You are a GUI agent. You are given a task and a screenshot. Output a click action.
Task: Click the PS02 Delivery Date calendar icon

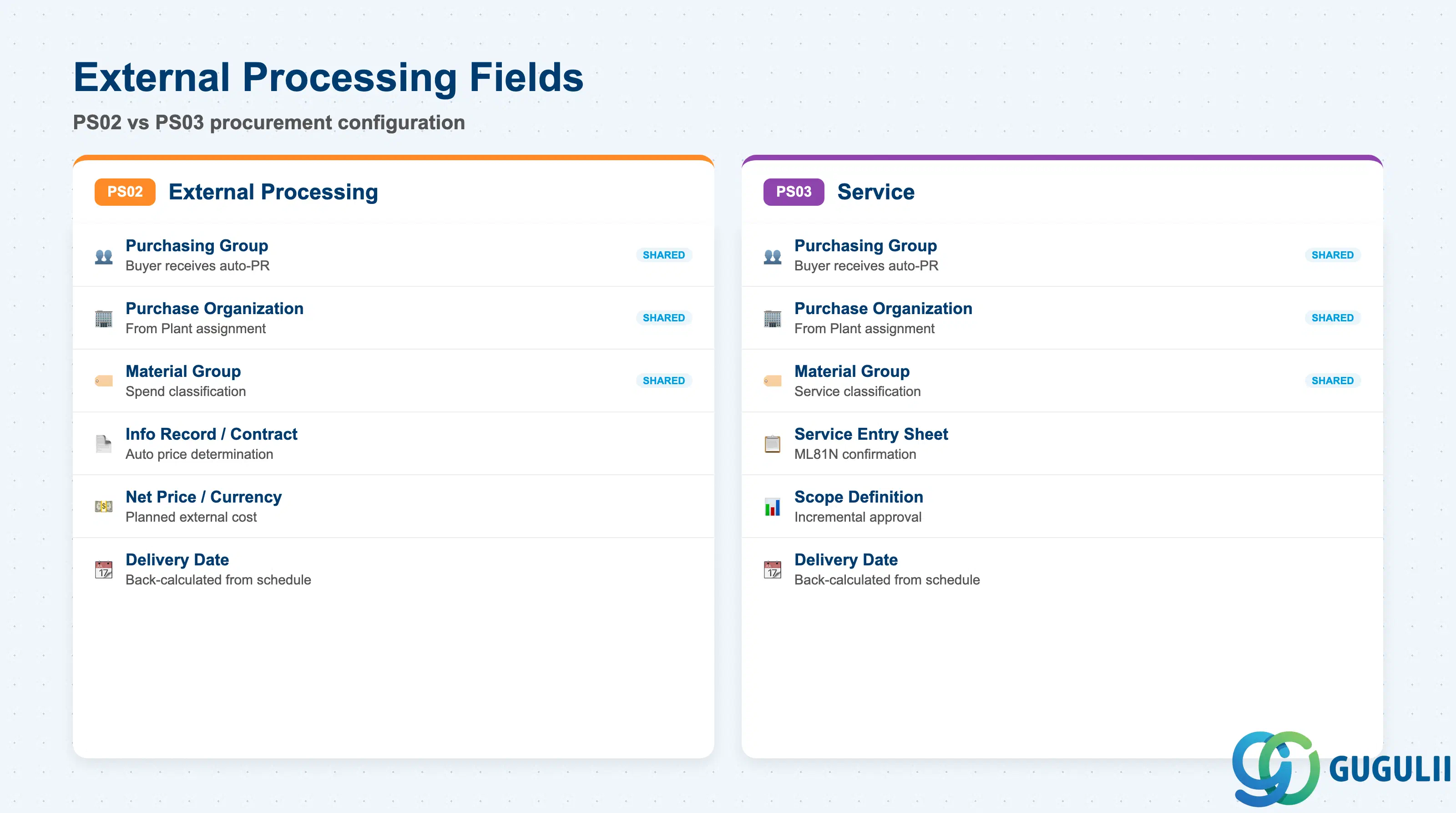tap(103, 569)
